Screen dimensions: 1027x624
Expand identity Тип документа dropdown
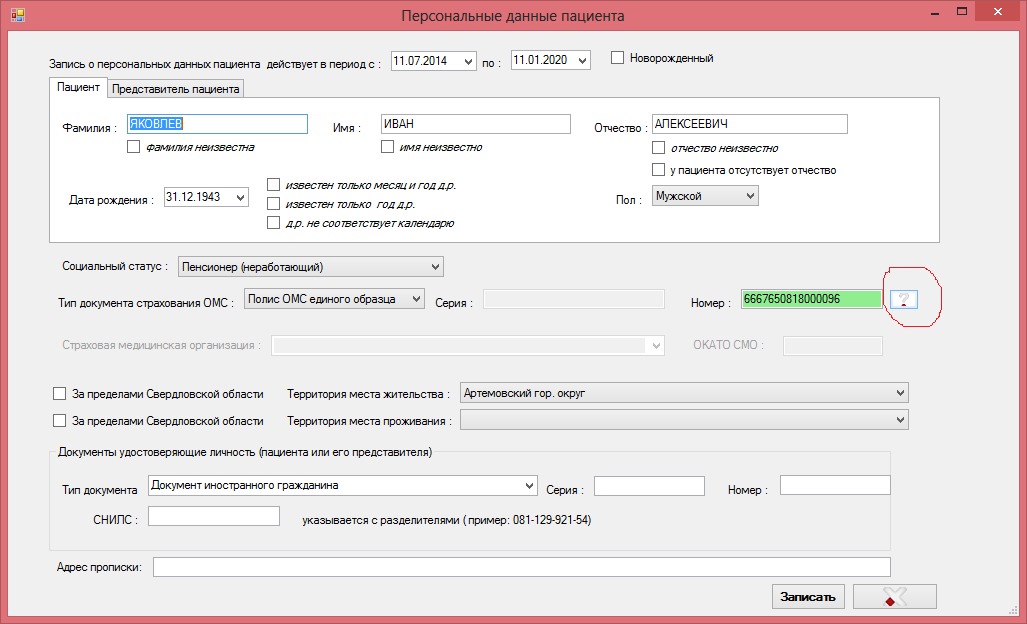click(x=530, y=485)
